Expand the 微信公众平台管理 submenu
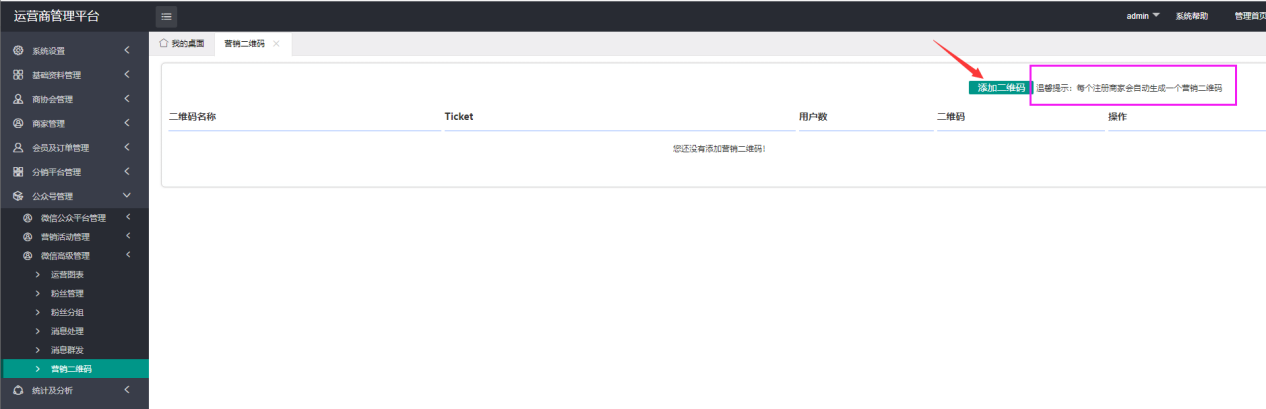1266x409 pixels. click(x=128, y=218)
